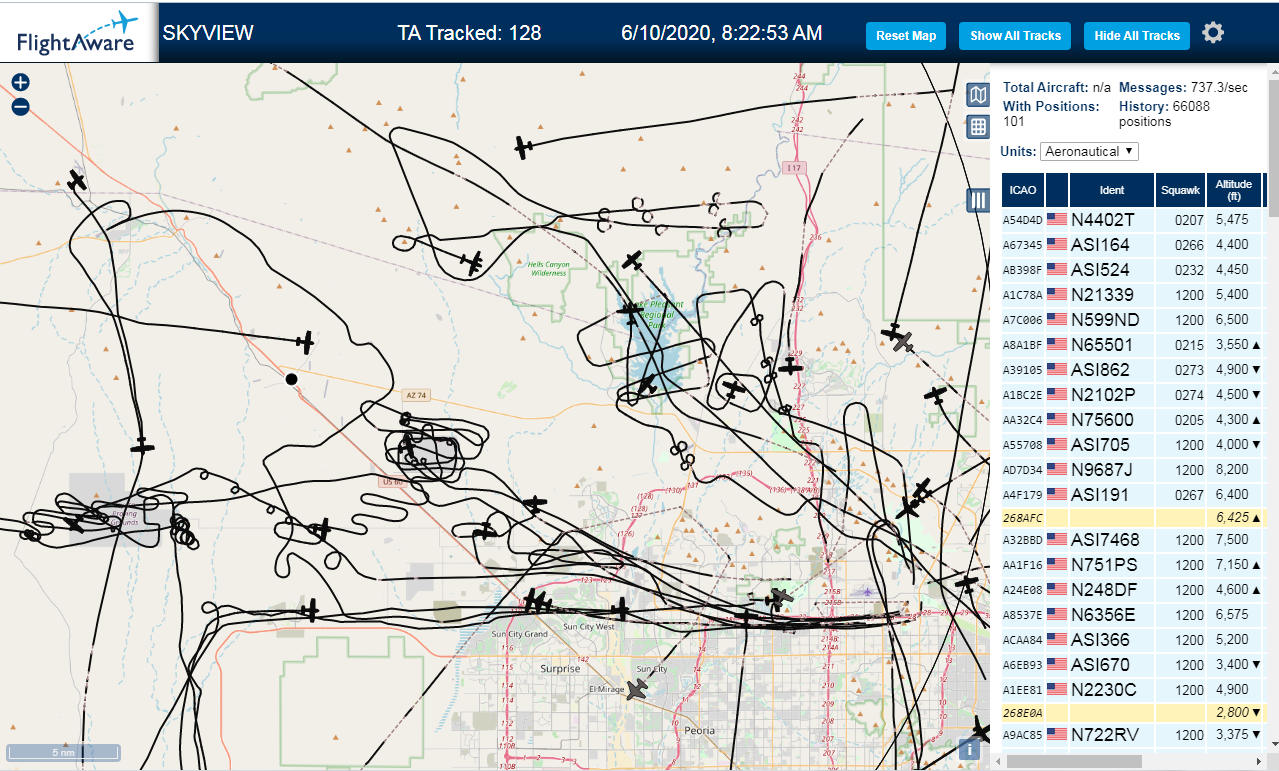Screen dimensions: 1279x771
Task: Click the US flag in ASI164 row
Action: 1057,245
